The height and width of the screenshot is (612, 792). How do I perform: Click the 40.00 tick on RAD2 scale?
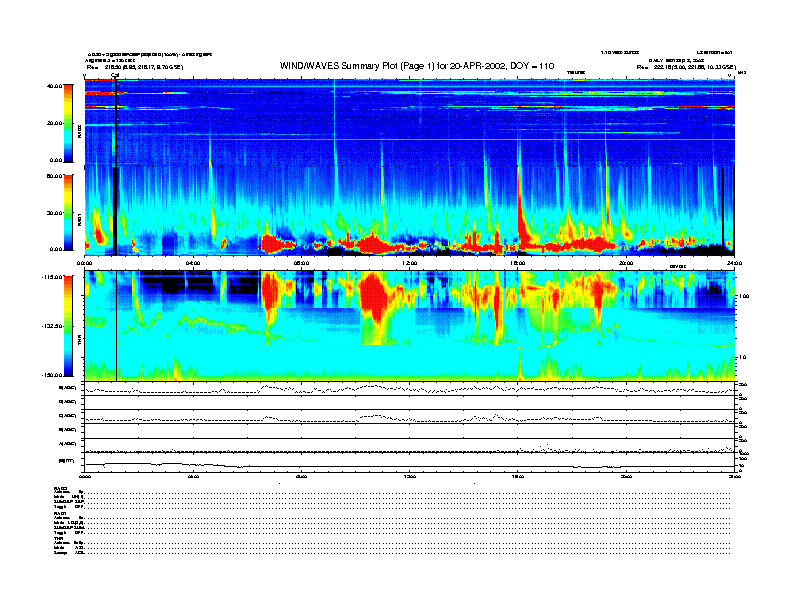54,86
